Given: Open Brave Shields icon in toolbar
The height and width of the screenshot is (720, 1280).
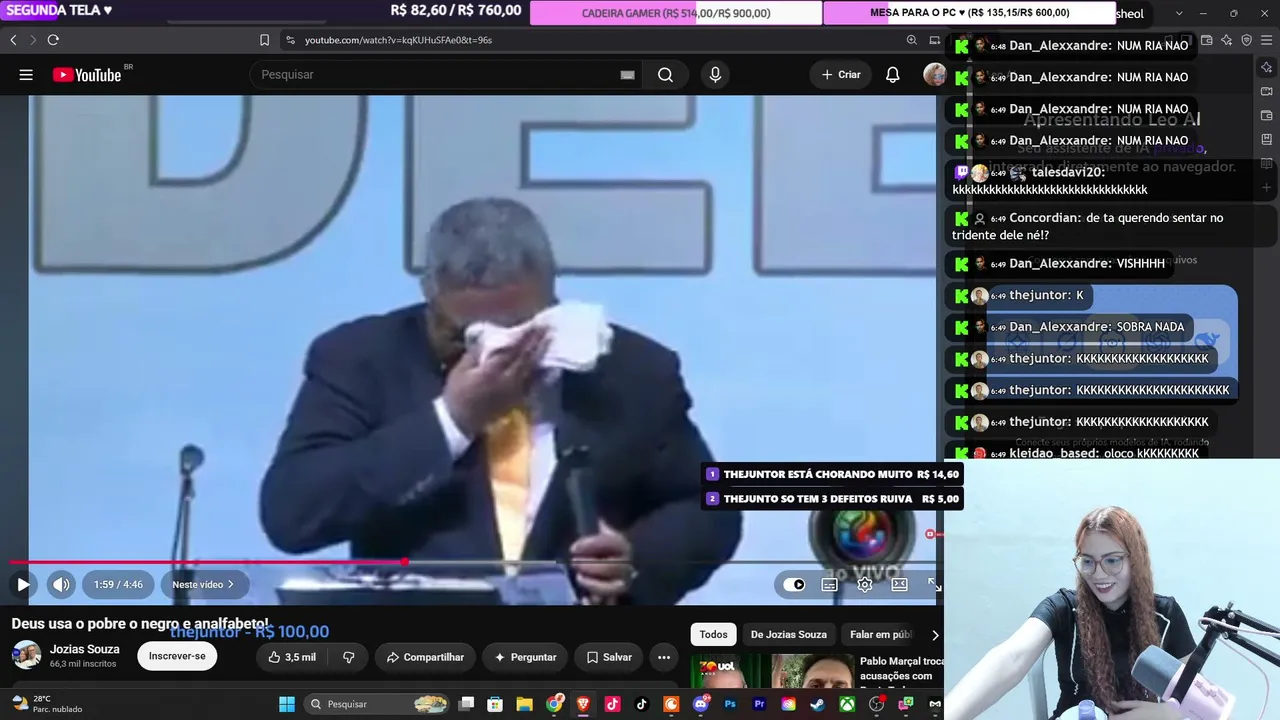Looking at the screenshot, I should click(x=1246, y=40).
